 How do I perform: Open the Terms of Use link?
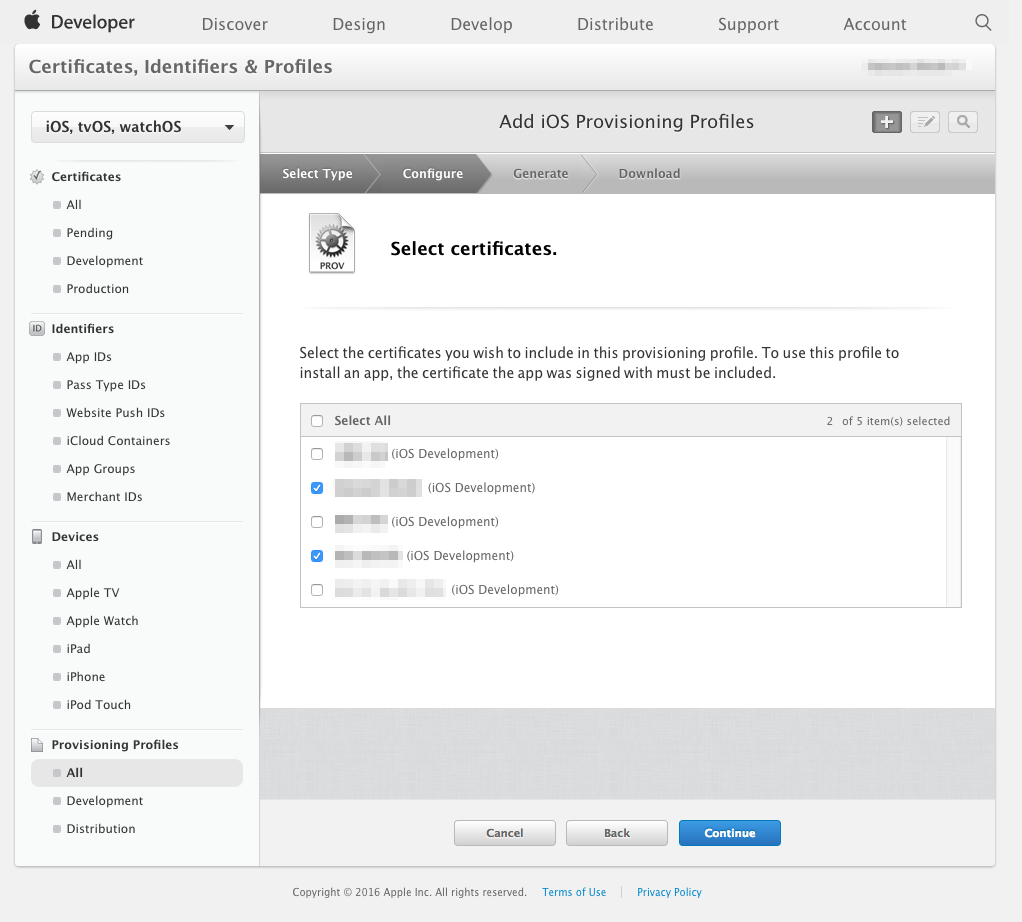(574, 892)
